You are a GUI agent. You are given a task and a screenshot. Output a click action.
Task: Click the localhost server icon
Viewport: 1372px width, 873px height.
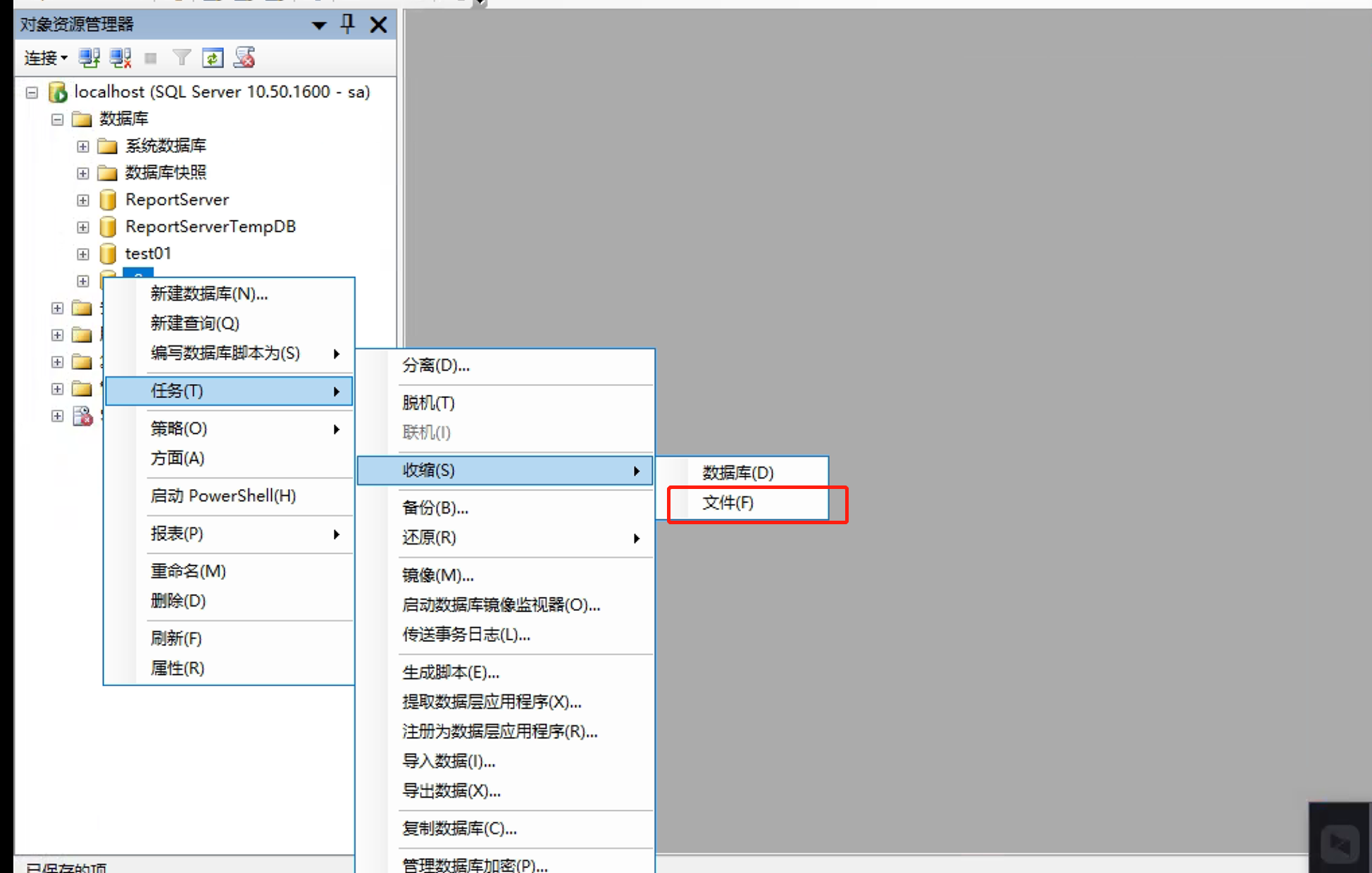pos(58,92)
